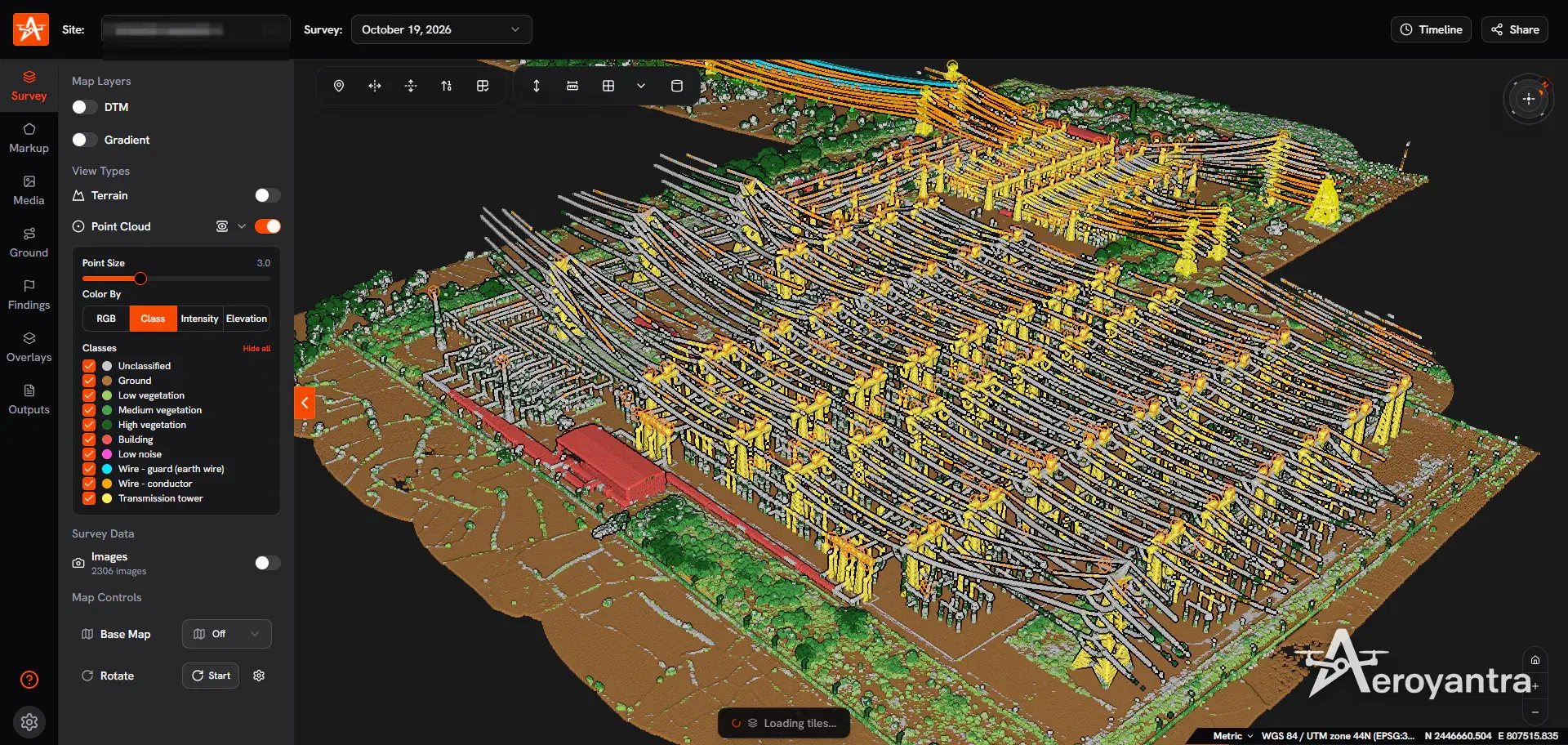
Task: Turn off the Point Cloud toggle
Action: (x=267, y=226)
